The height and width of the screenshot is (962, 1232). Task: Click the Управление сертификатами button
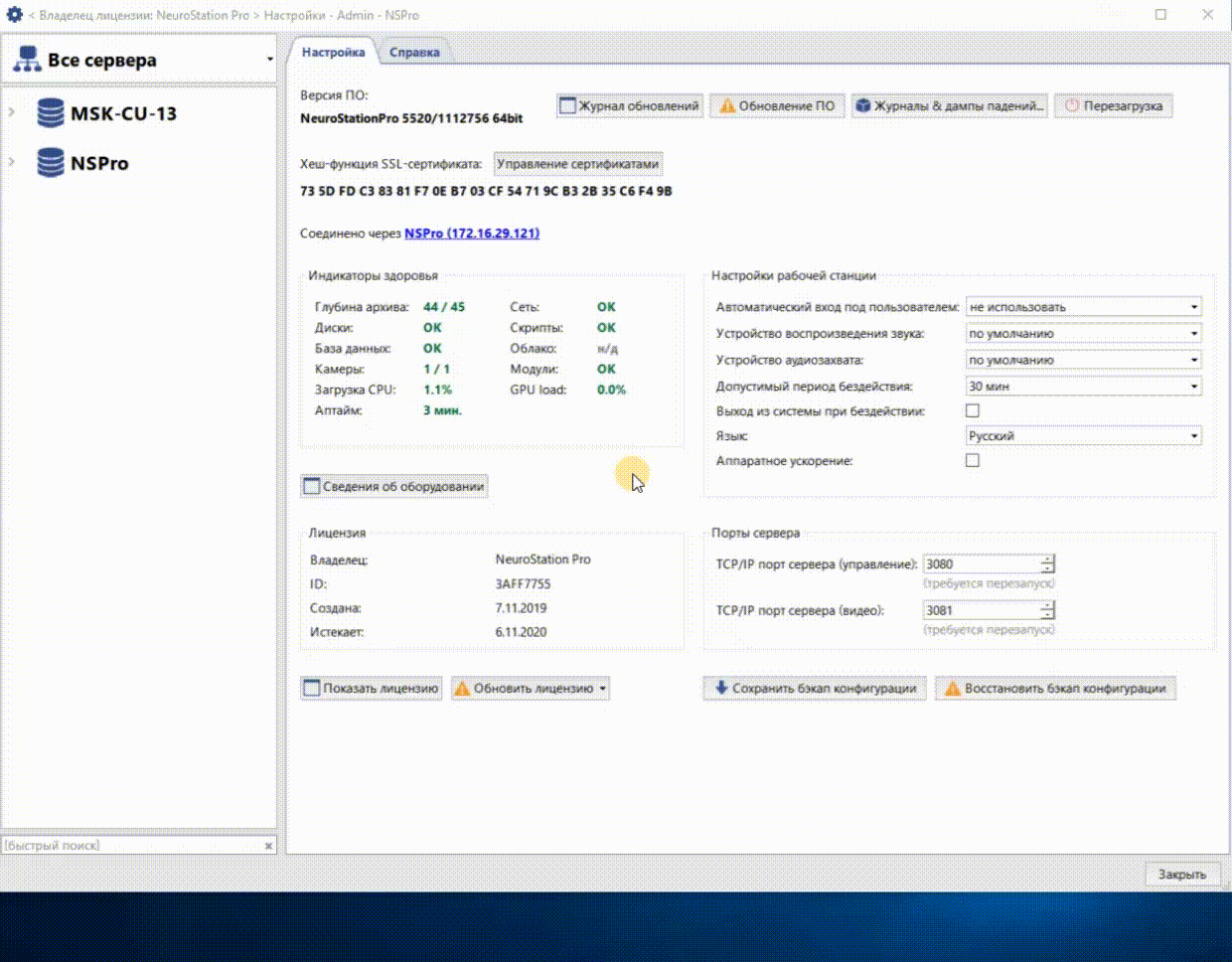pos(577,164)
